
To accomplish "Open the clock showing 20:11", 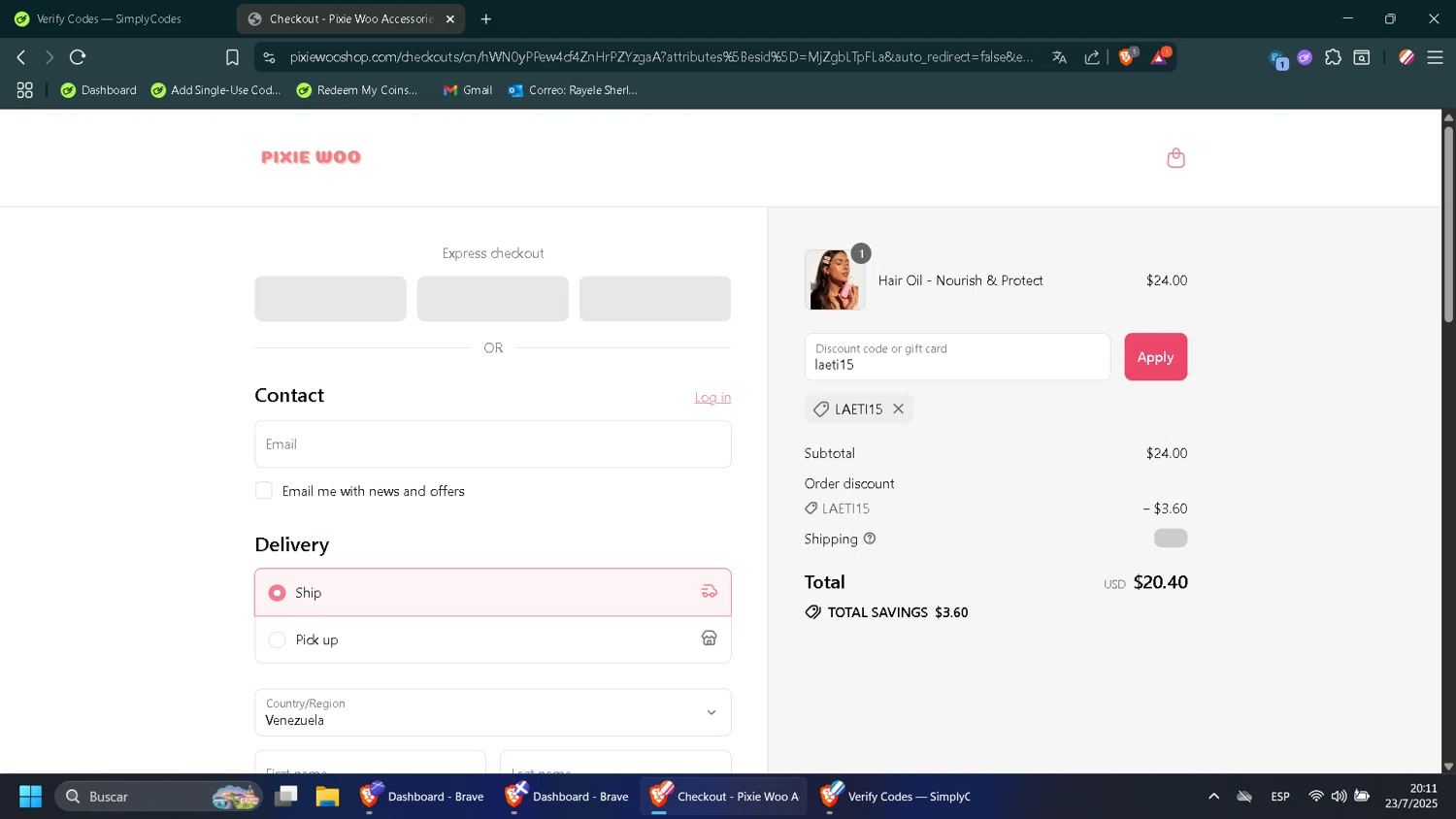I will coord(1411,797).
